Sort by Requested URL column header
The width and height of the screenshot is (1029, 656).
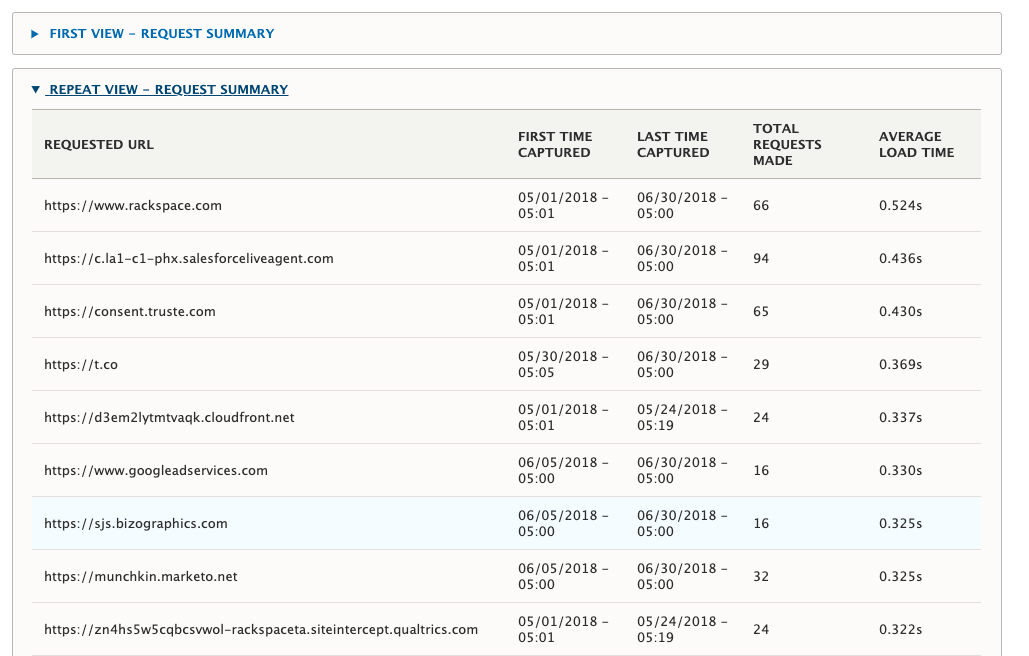coord(99,144)
